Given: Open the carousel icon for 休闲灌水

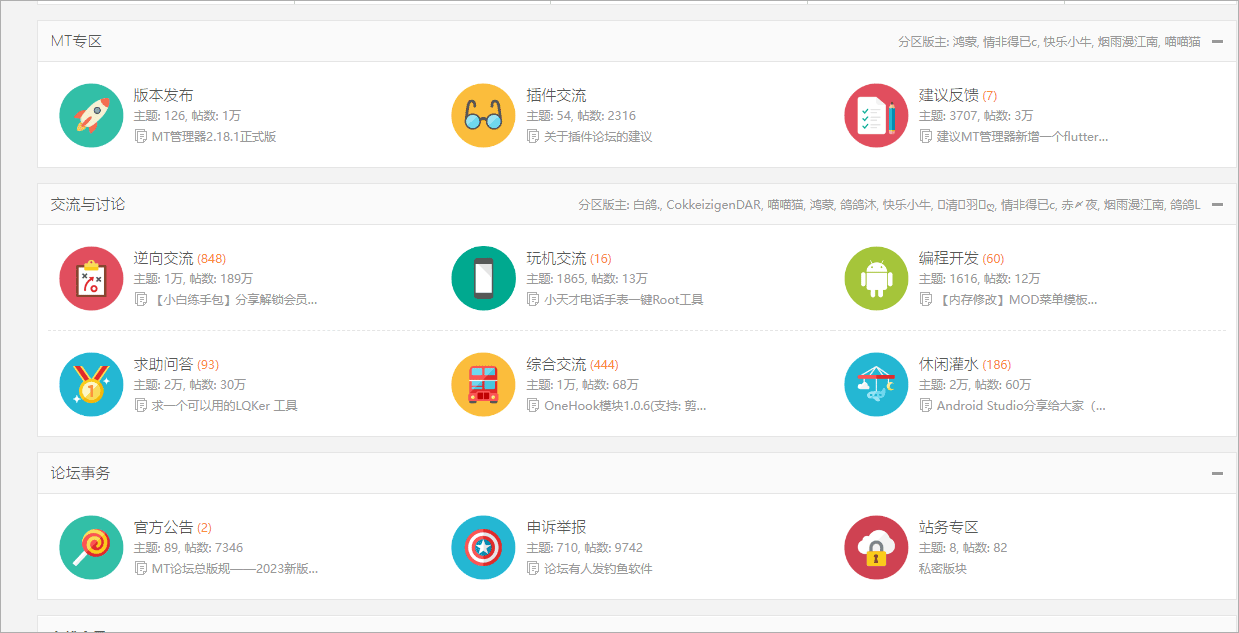Looking at the screenshot, I should [x=876, y=384].
